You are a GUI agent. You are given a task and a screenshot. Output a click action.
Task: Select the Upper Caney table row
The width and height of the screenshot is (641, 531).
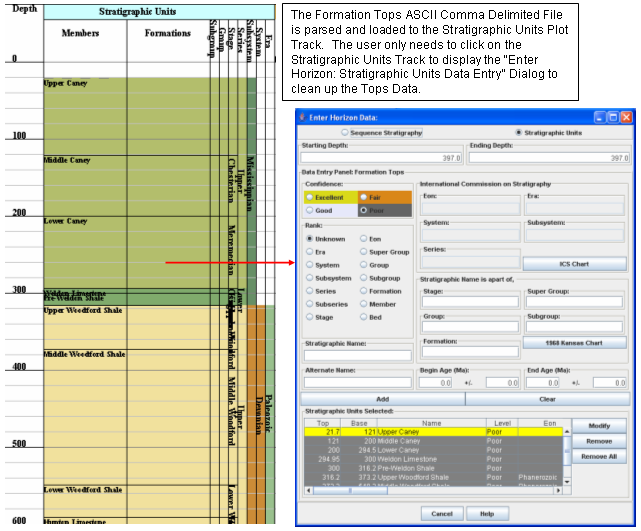click(x=434, y=432)
